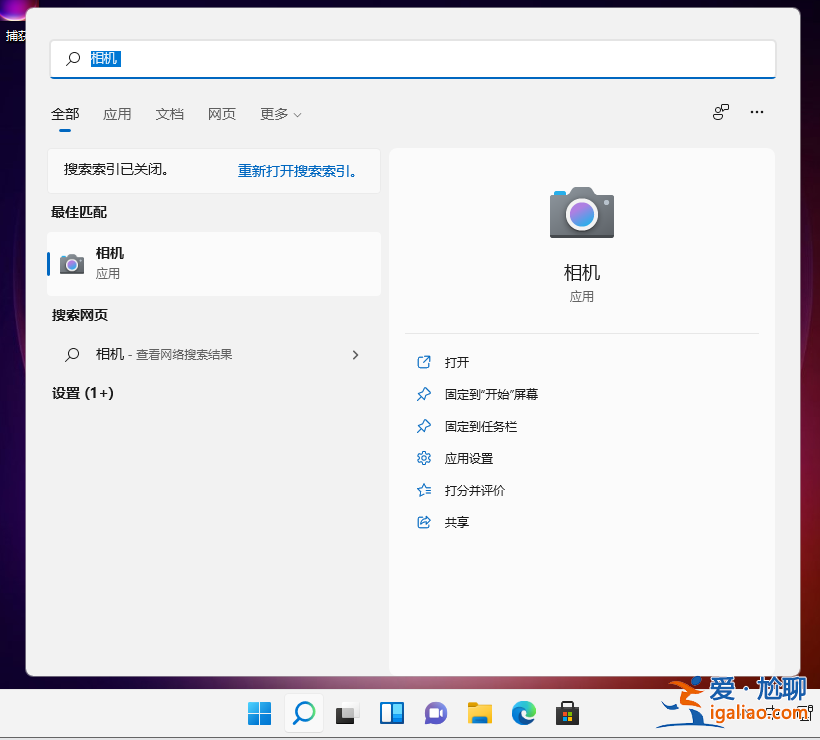Image resolution: width=820 pixels, height=740 pixels.
Task: Open 应用设置 using the gear icon
Action: pyautogui.click(x=424, y=458)
